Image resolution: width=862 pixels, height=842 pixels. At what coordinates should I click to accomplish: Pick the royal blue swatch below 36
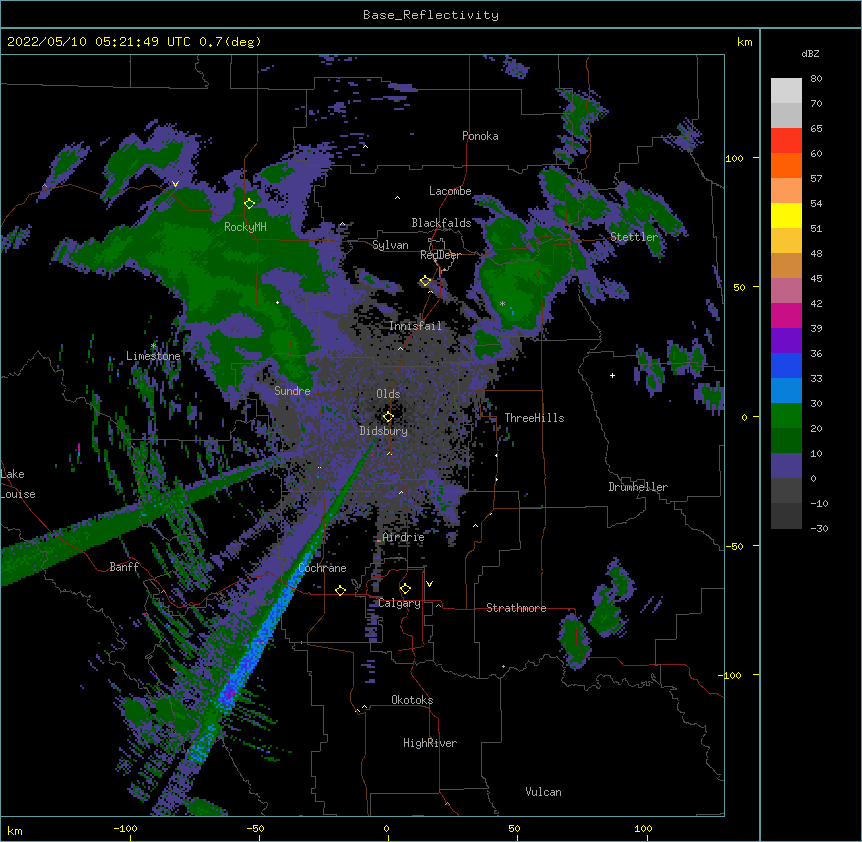[786, 365]
